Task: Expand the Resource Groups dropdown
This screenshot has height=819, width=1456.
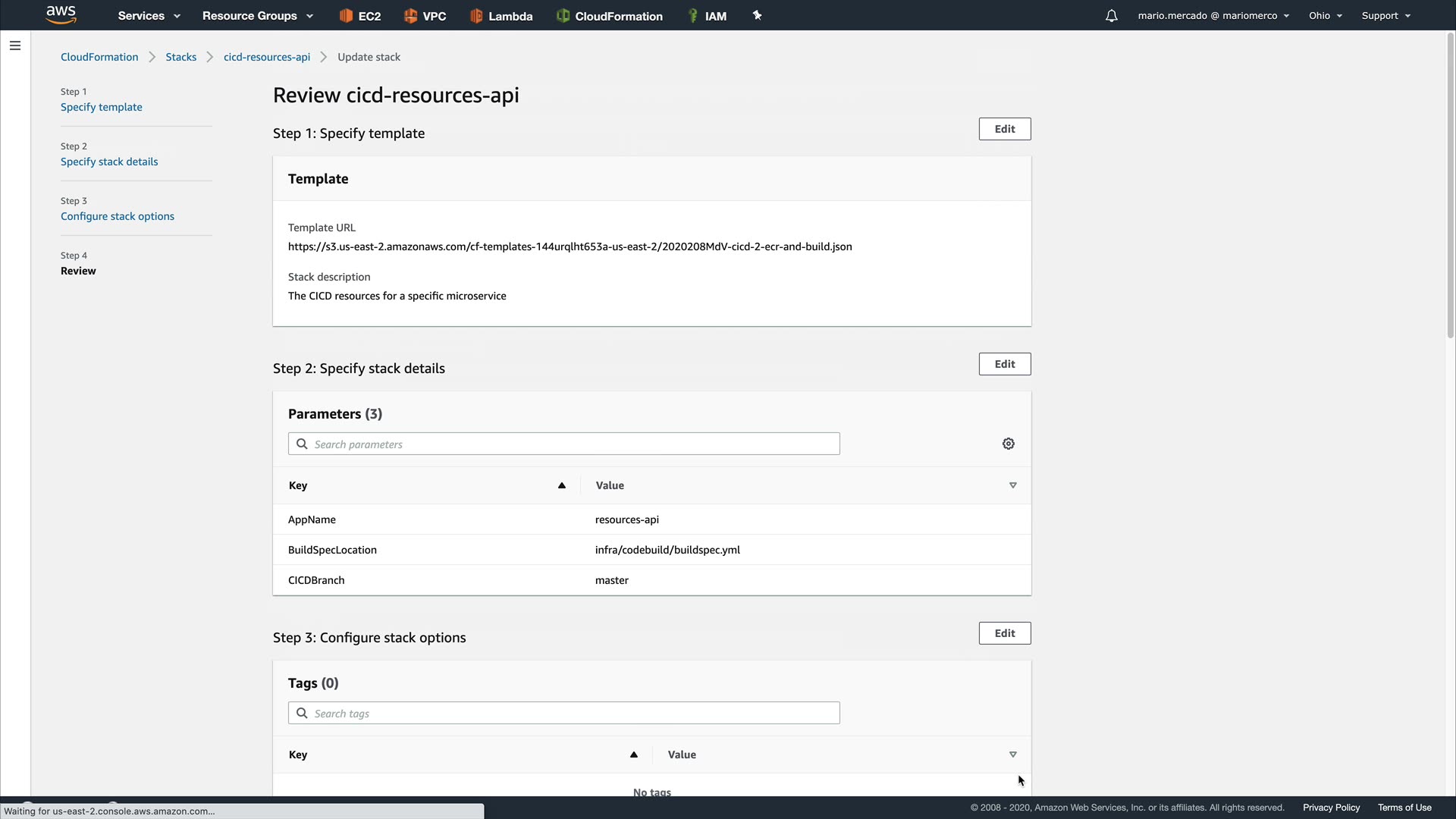Action: pyautogui.click(x=257, y=16)
